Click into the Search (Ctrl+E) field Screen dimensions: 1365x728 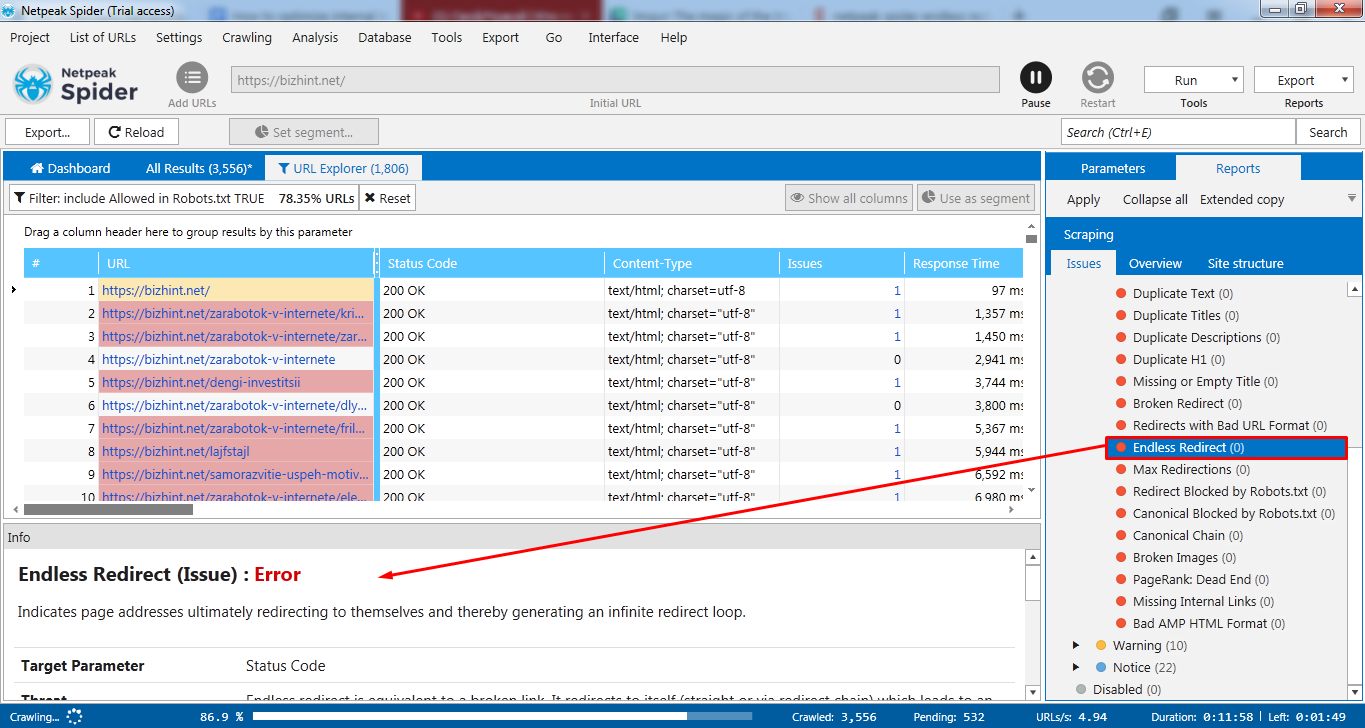(1178, 132)
